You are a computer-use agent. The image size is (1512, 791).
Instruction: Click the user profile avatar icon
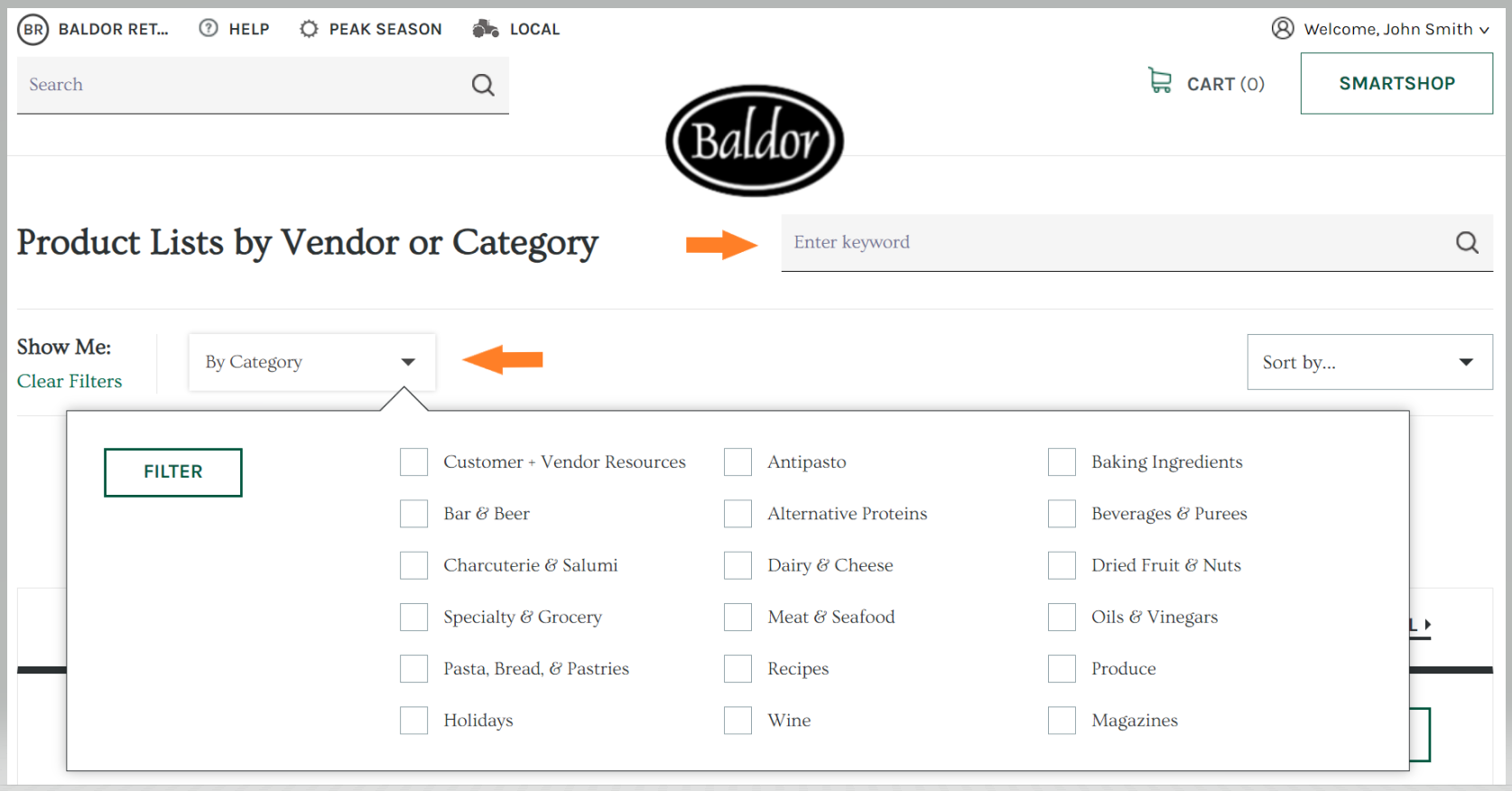1283,28
